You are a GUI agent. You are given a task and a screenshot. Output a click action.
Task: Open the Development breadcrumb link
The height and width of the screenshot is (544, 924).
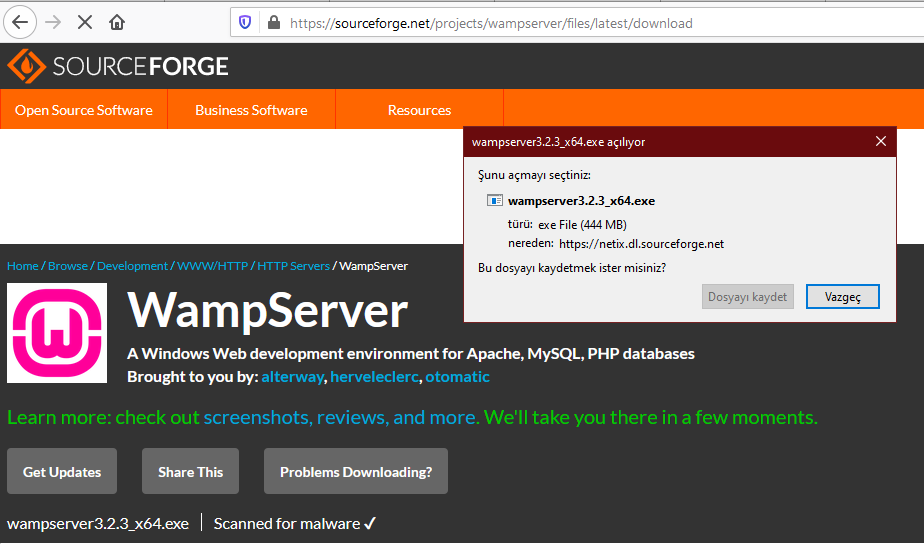(x=132, y=266)
